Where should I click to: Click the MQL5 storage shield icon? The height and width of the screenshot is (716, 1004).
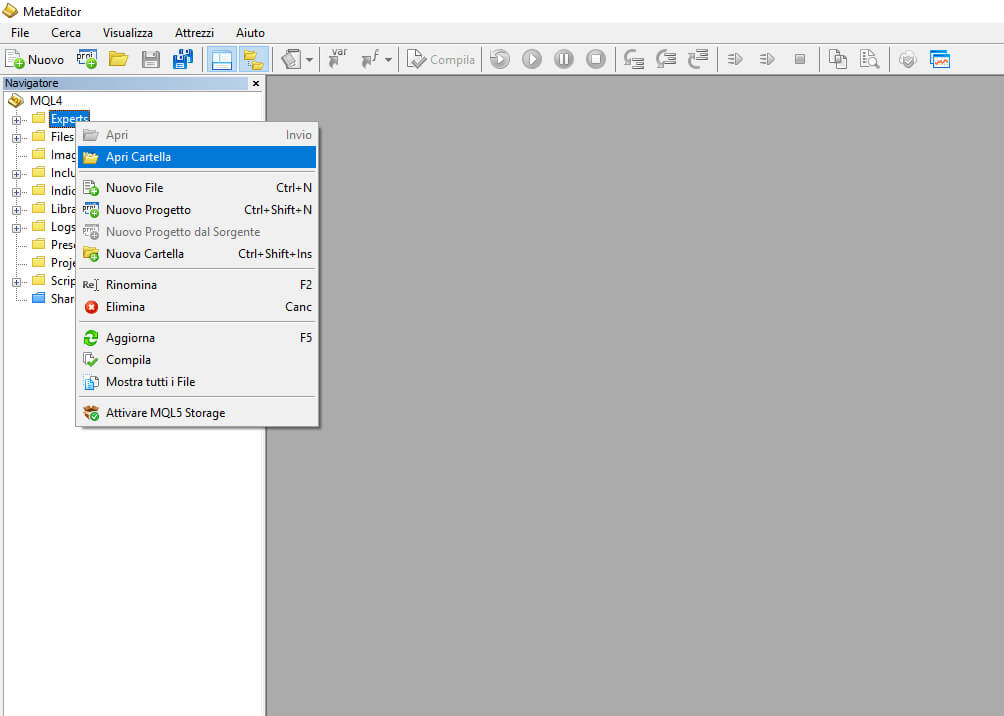pos(907,60)
